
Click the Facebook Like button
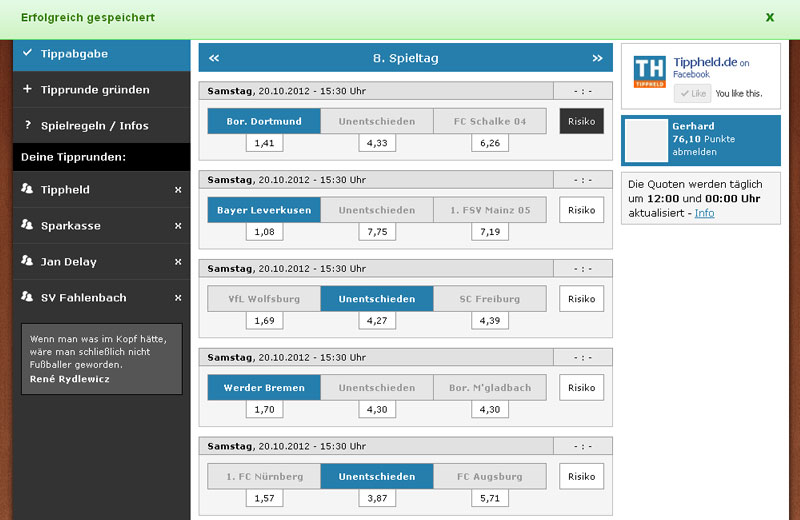pos(692,93)
